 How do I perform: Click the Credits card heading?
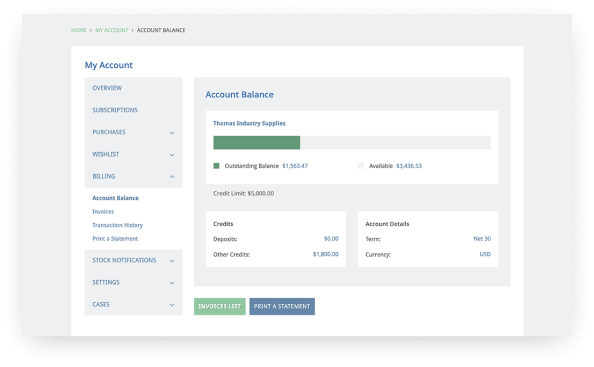coord(223,224)
